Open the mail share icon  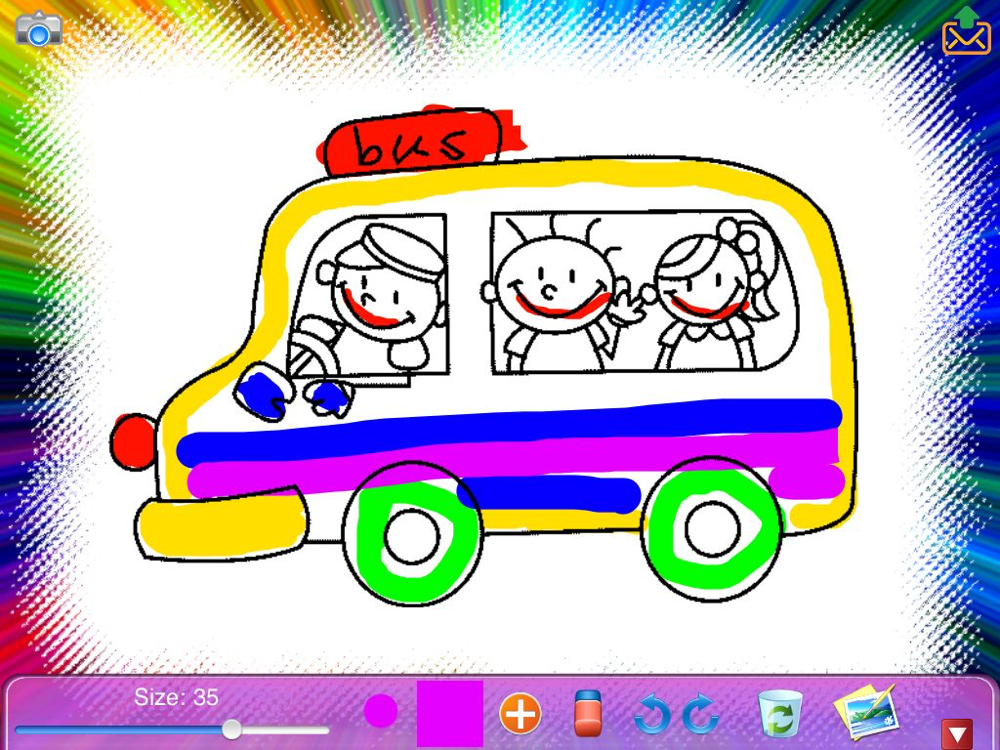[x=965, y=32]
